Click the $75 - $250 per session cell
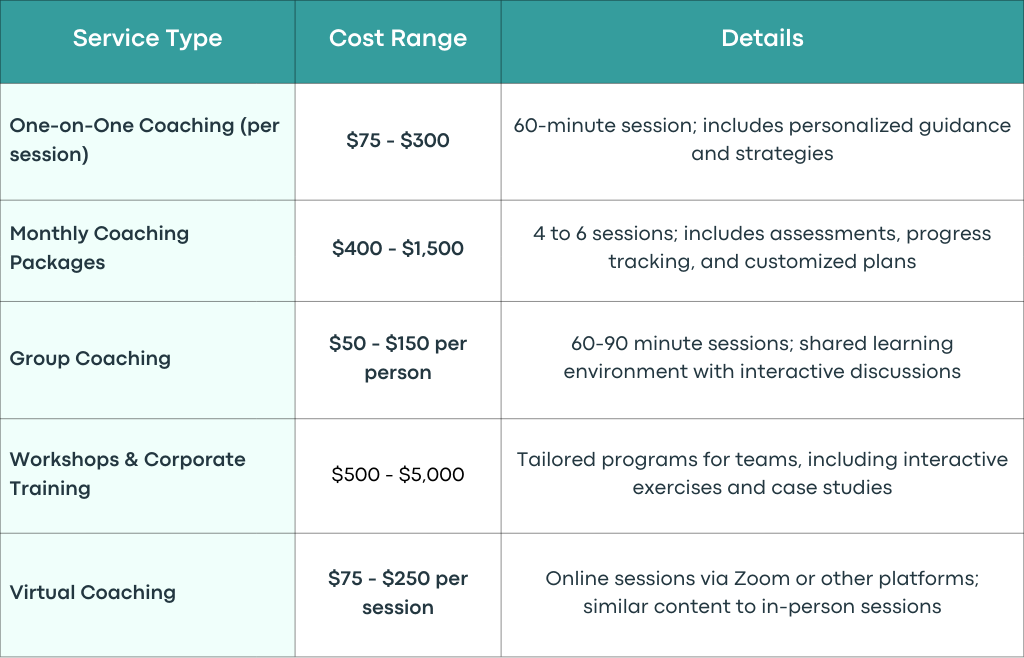Screen dimensions: 1024x658 (x=398, y=595)
